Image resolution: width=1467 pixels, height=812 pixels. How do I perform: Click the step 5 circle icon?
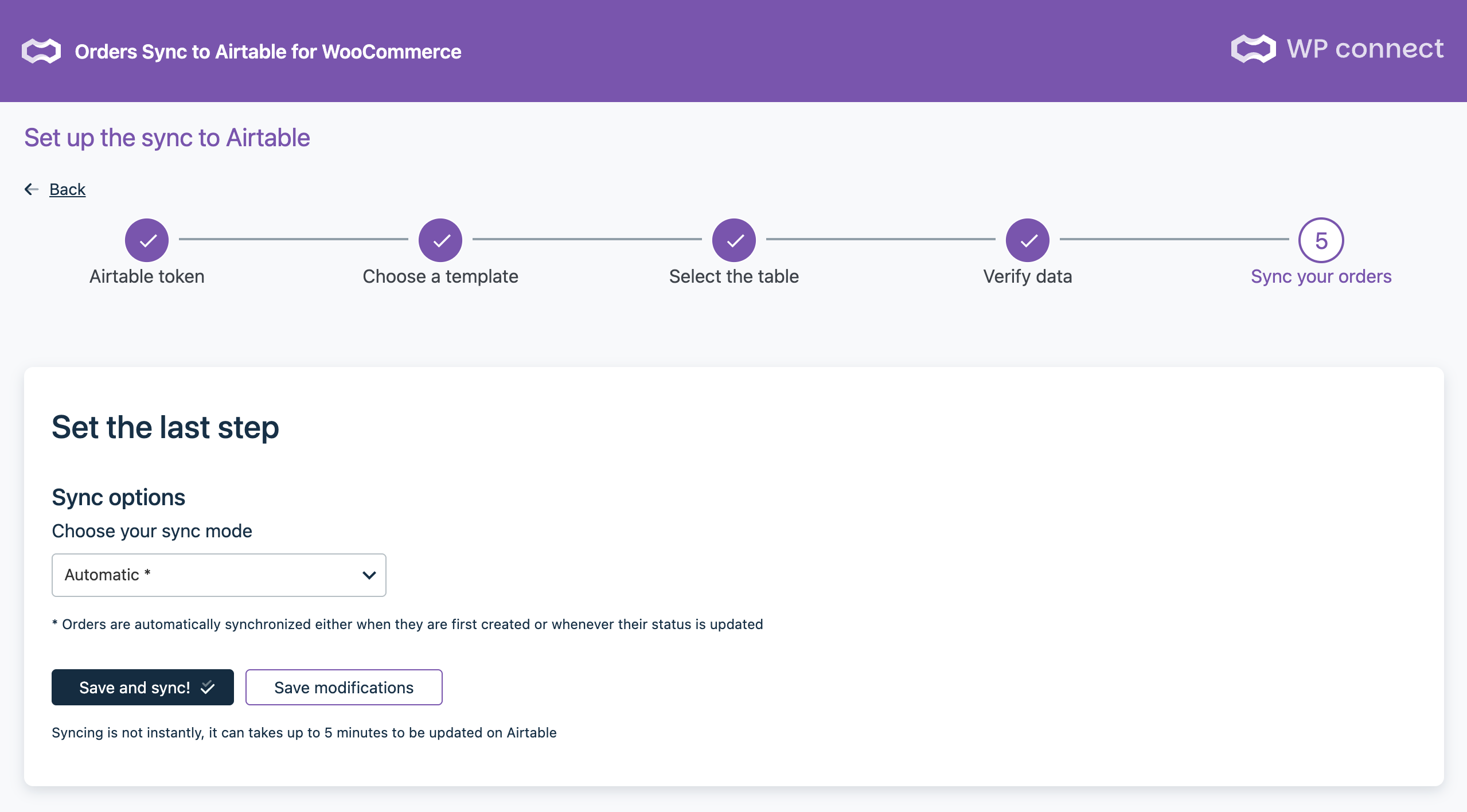pyautogui.click(x=1321, y=240)
